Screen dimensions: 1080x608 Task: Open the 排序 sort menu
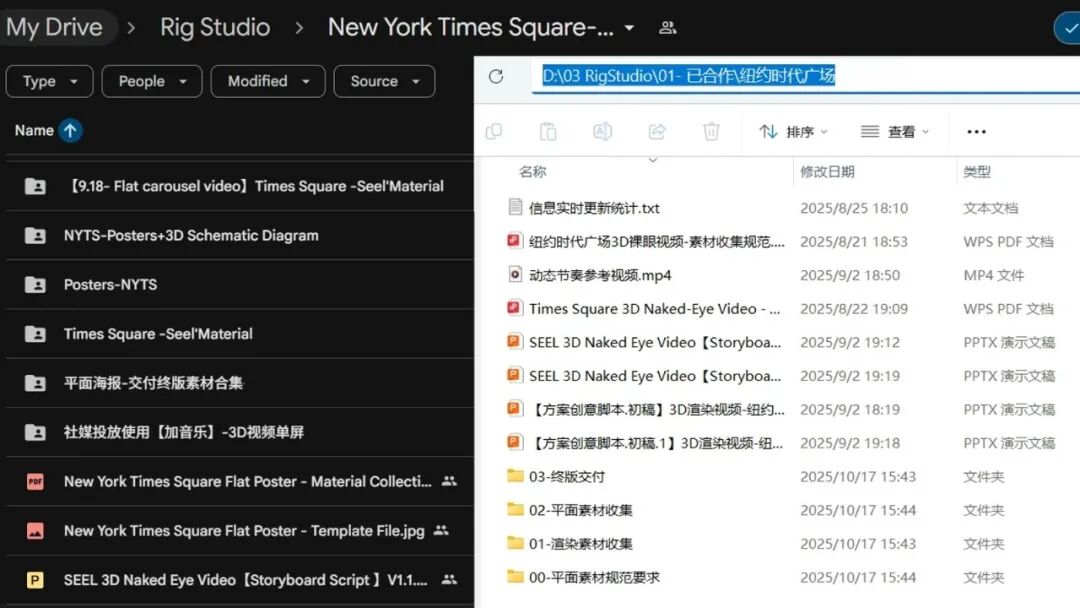pyautogui.click(x=794, y=132)
